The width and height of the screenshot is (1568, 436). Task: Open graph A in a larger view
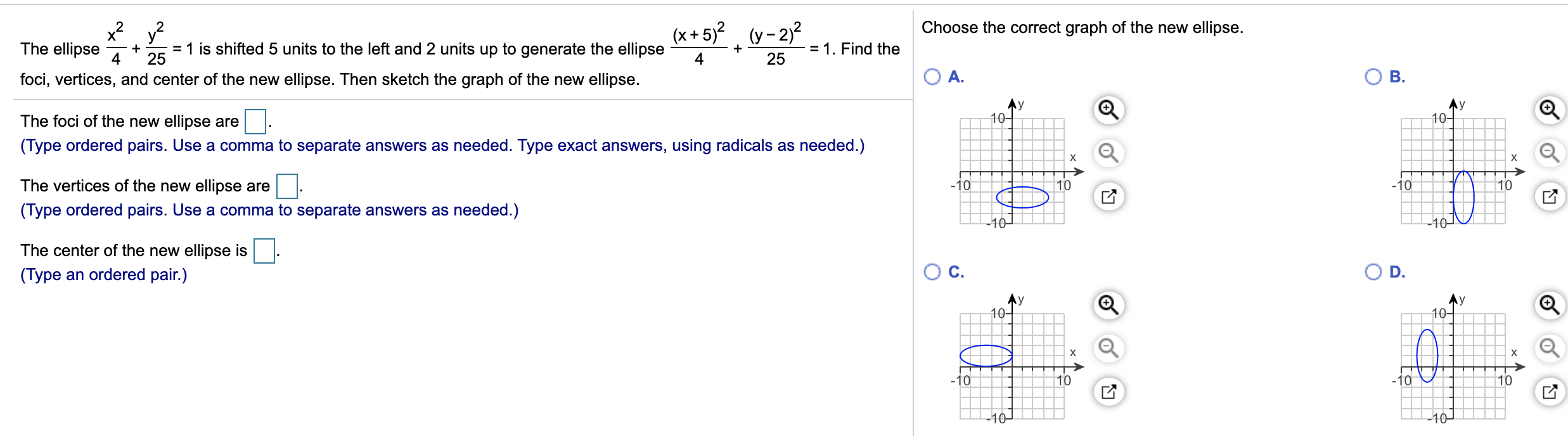pyautogui.click(x=1109, y=196)
